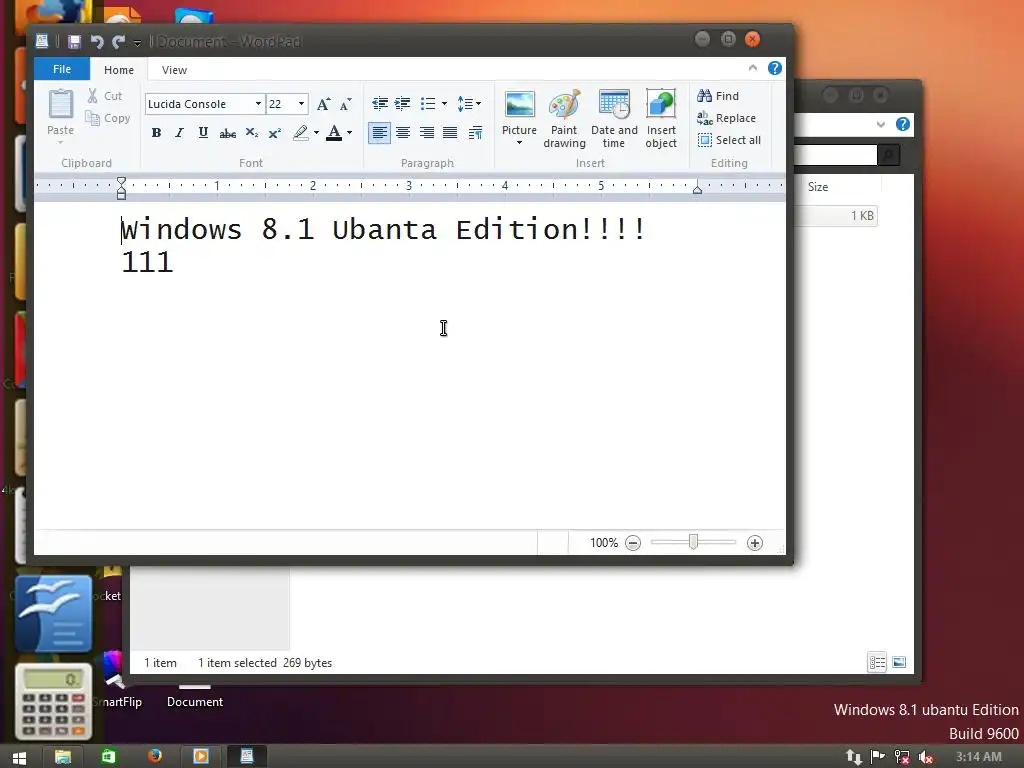Insert a Paint drawing
This screenshot has height=768, width=1024.
tap(564, 119)
